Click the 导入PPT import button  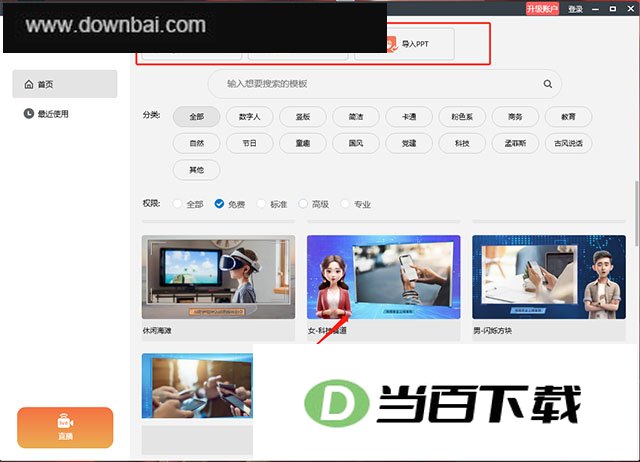tap(404, 44)
